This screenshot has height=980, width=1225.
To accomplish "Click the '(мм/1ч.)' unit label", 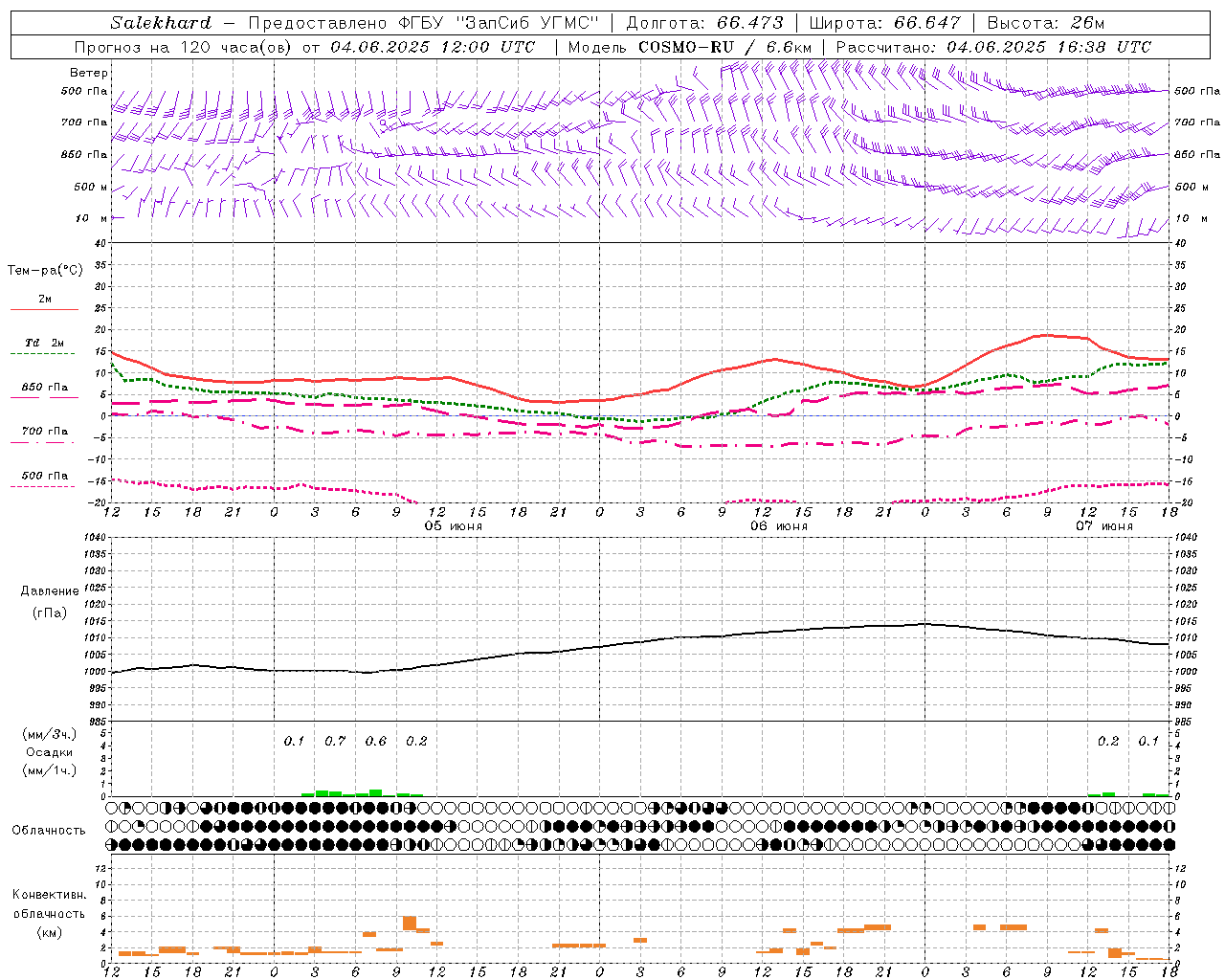I will (50, 770).
